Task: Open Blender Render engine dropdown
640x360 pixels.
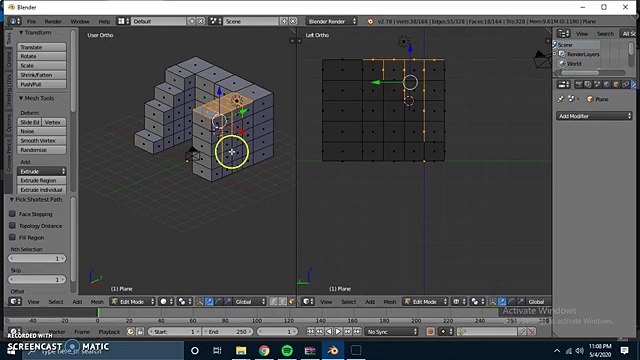Action: pos(331,21)
